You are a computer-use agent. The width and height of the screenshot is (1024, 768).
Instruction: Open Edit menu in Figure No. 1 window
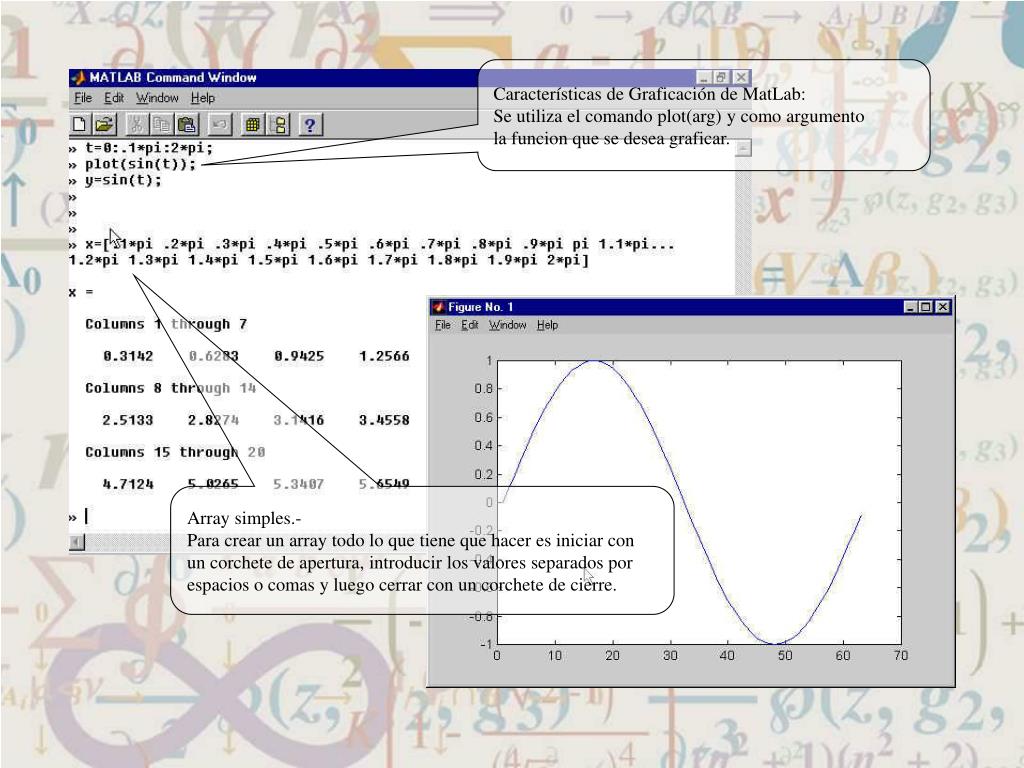click(470, 325)
